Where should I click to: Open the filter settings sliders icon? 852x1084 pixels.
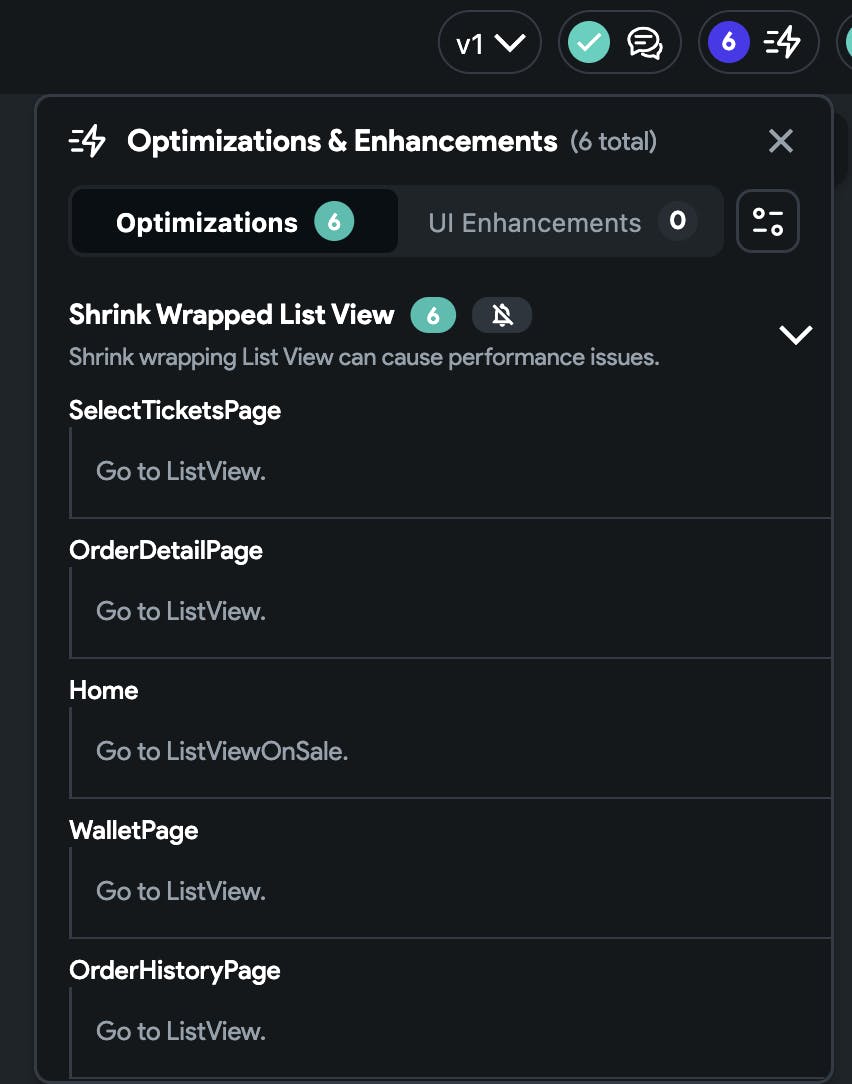(768, 221)
